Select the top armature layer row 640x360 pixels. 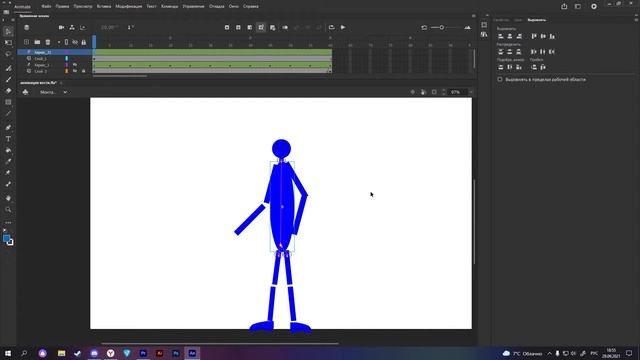click(x=55, y=52)
